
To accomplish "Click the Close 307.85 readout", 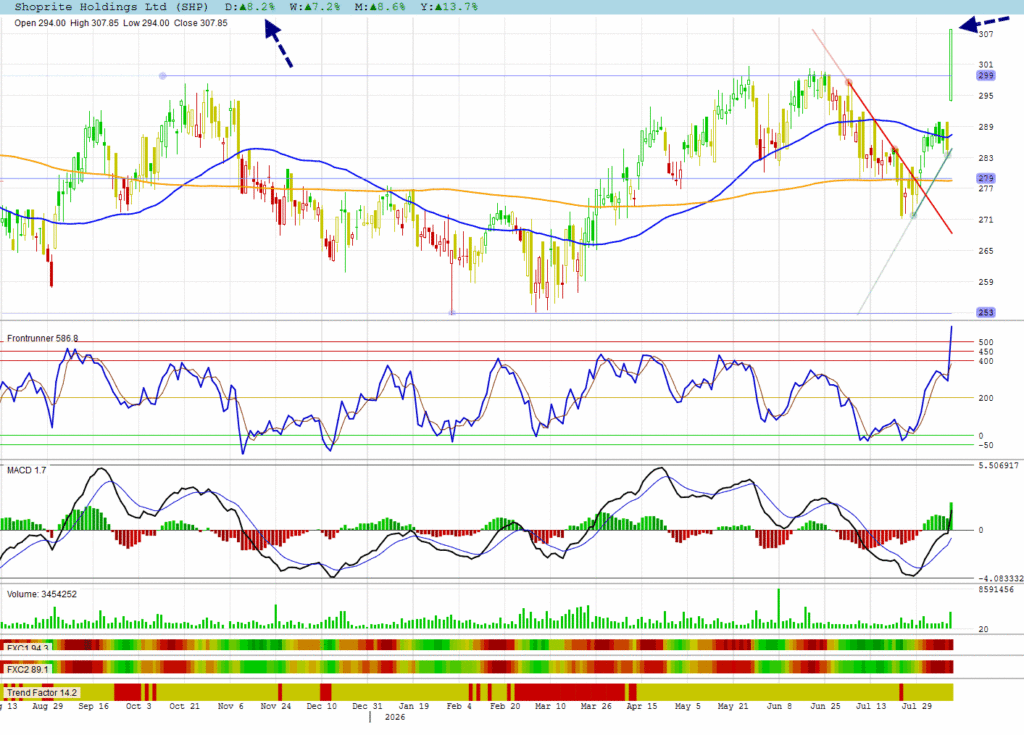I will pos(200,23).
